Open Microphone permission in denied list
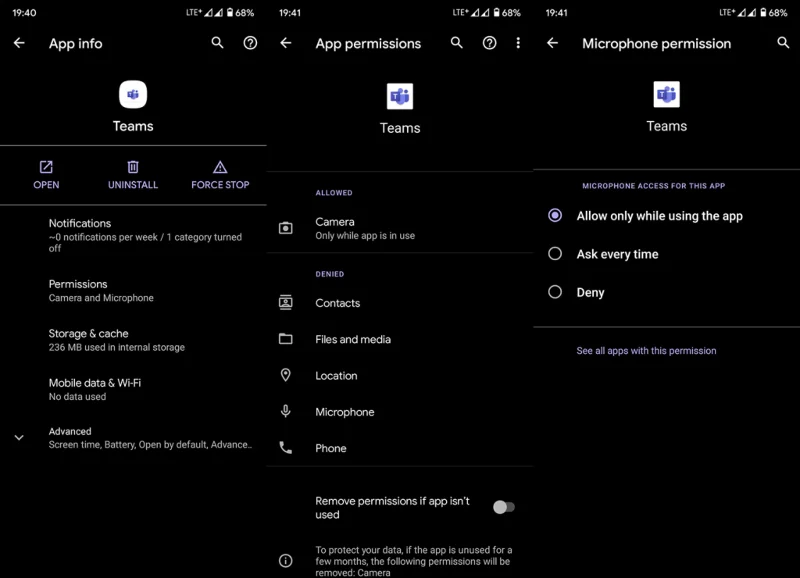The image size is (800, 578). pyautogui.click(x=400, y=412)
